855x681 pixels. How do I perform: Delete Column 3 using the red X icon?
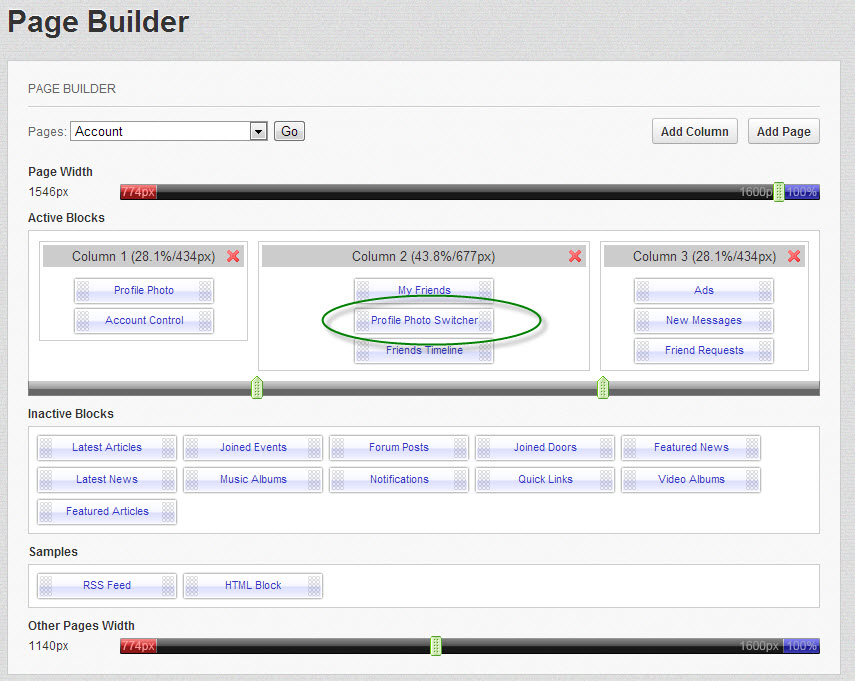pyautogui.click(x=794, y=256)
